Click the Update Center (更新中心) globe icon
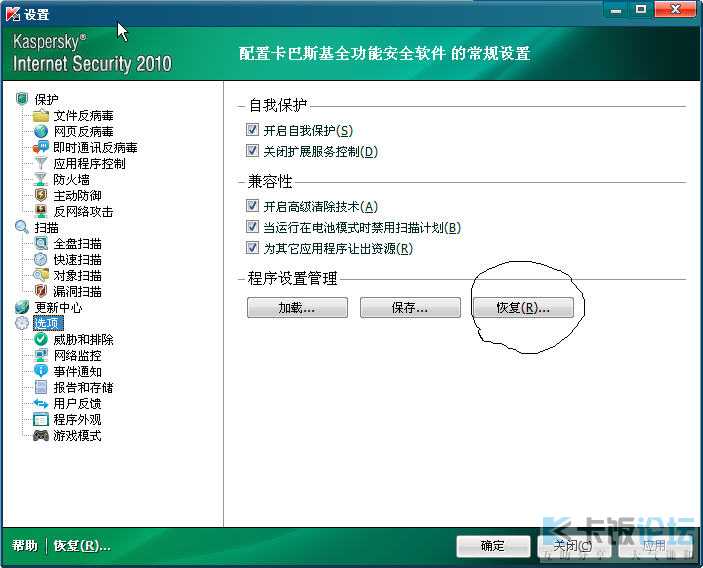 [x=22, y=308]
